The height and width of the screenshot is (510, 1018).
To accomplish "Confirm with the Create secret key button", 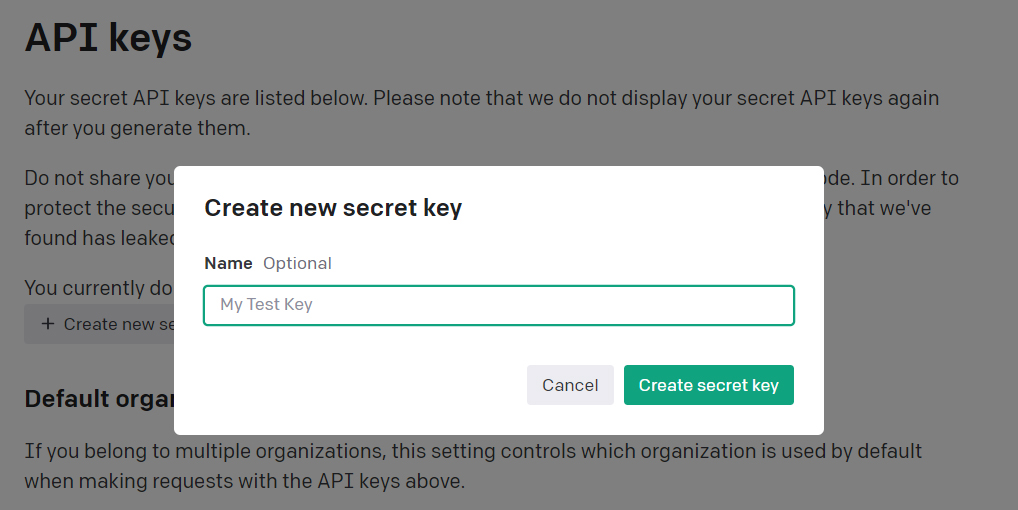I will point(708,385).
